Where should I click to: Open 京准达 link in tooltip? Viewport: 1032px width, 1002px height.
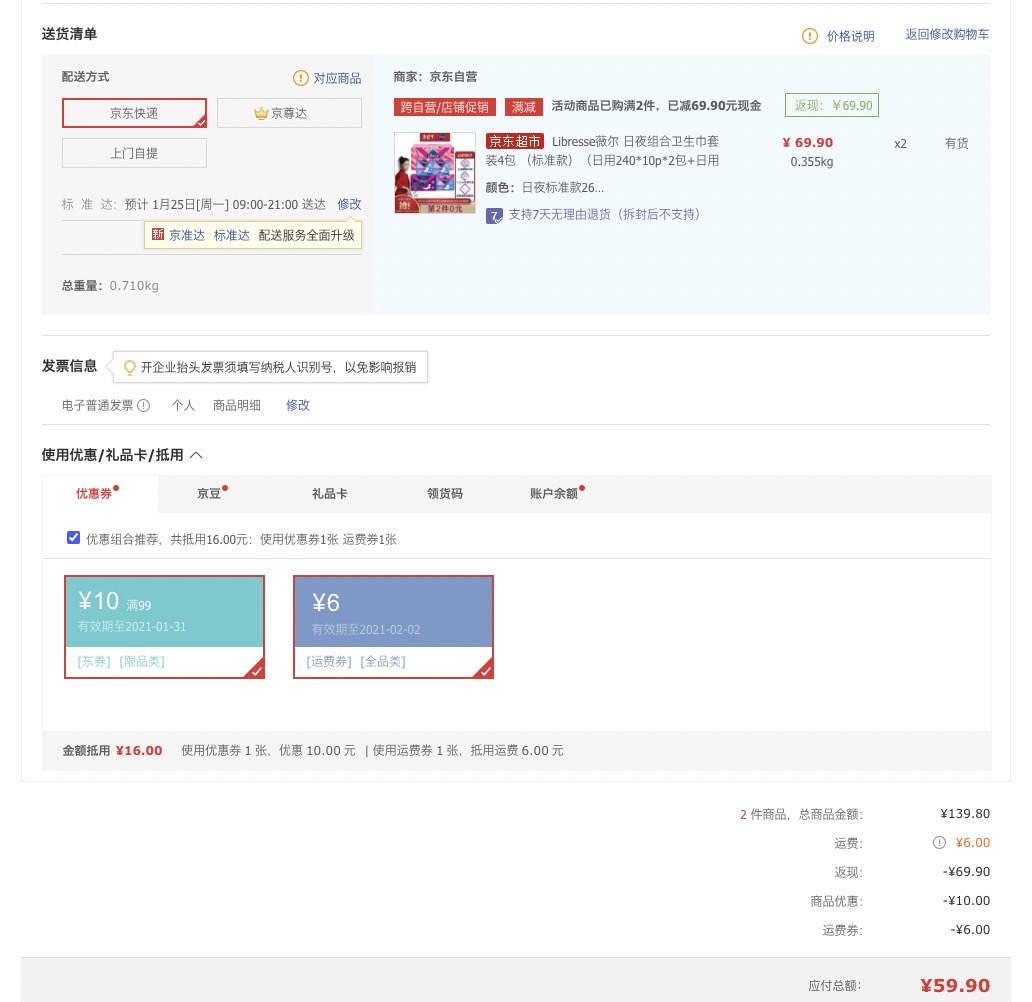[187, 235]
